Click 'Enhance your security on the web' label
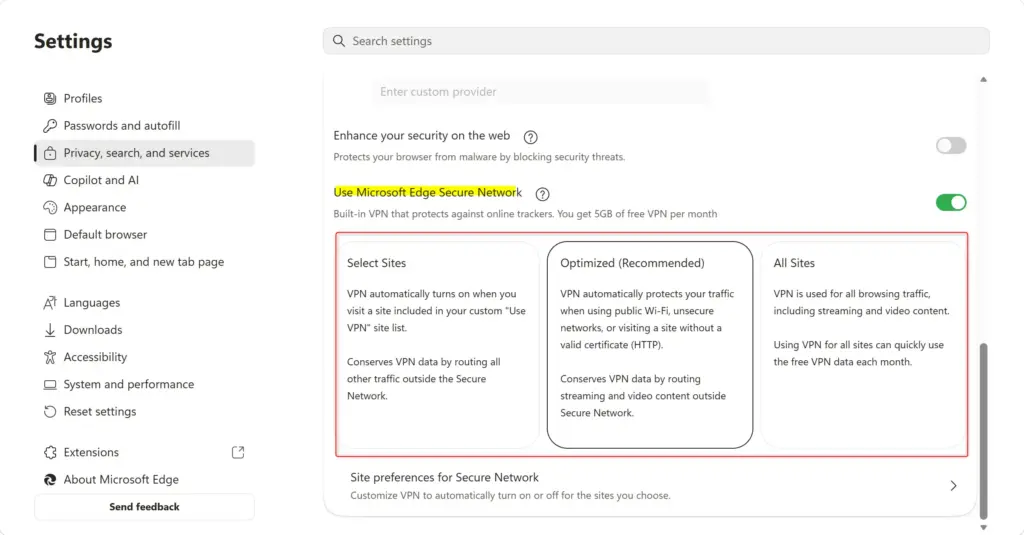The height and width of the screenshot is (535, 1024). pyautogui.click(x=421, y=136)
